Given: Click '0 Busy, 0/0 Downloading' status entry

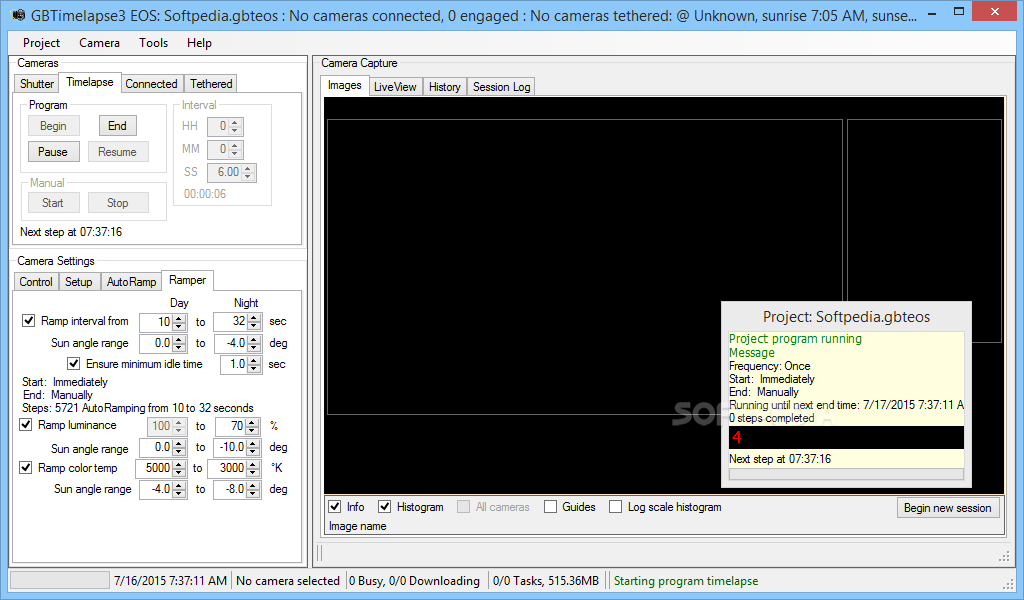Looking at the screenshot, I should click(414, 581).
